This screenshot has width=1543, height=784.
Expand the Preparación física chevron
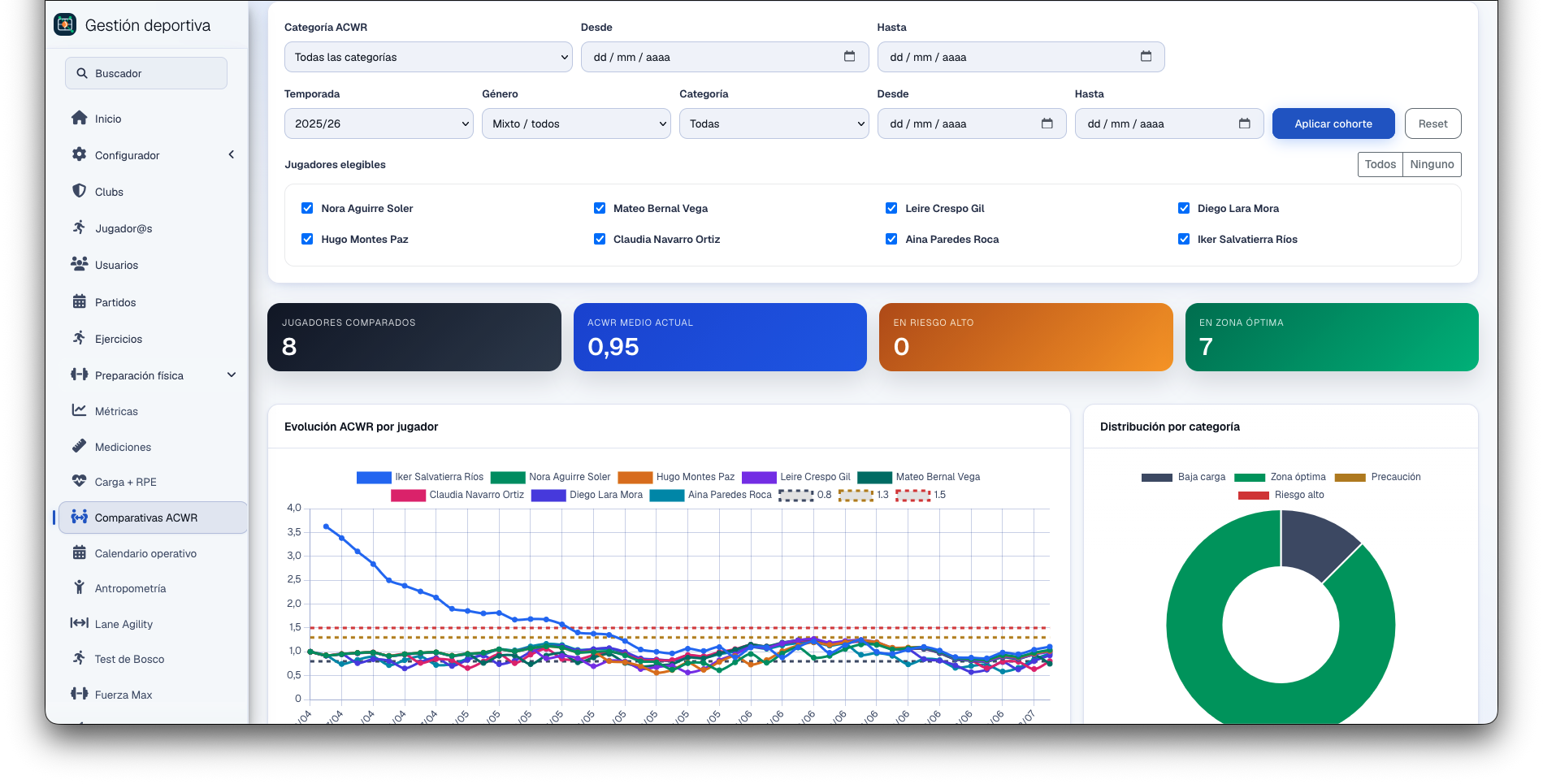point(232,375)
